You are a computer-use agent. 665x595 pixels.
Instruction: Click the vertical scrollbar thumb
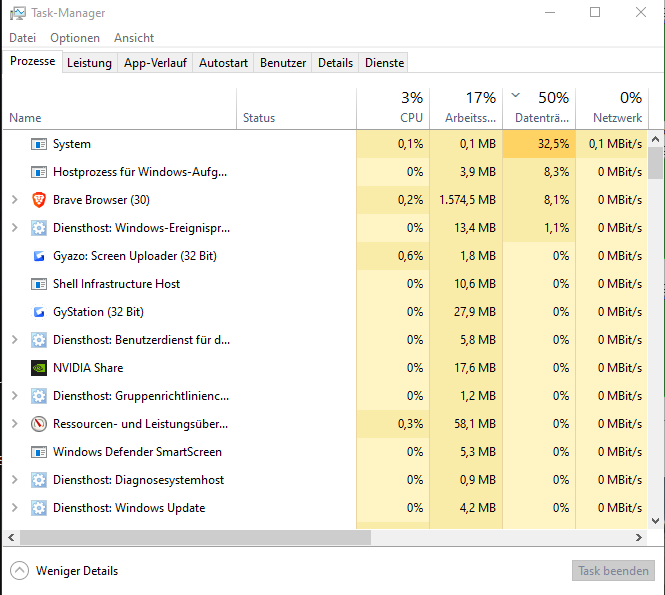tap(656, 163)
